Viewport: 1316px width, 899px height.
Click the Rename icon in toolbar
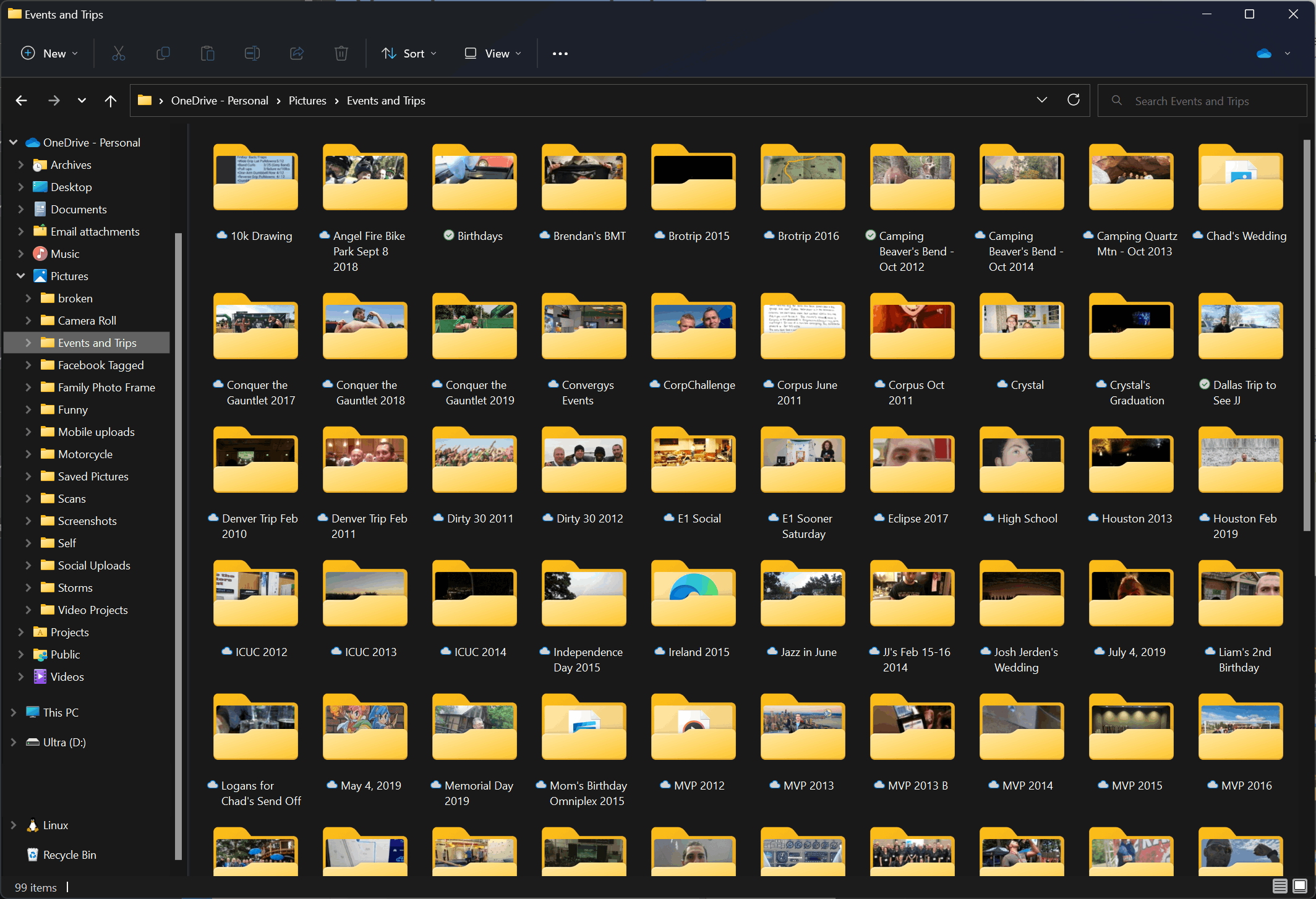click(252, 54)
